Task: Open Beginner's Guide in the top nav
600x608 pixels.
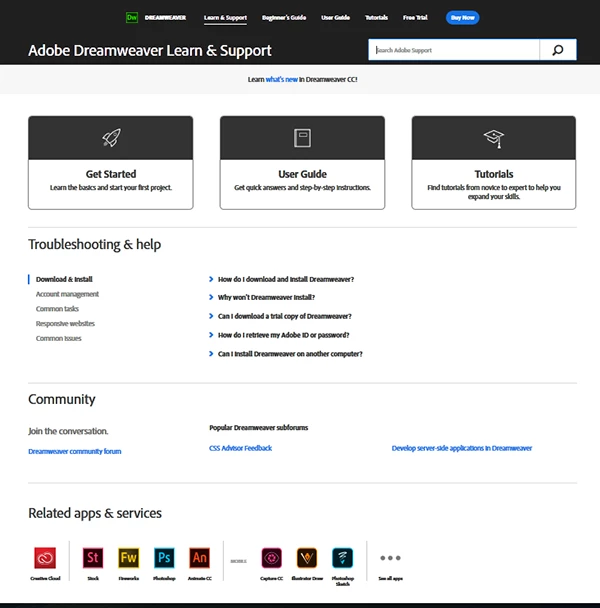Action: tap(284, 17)
